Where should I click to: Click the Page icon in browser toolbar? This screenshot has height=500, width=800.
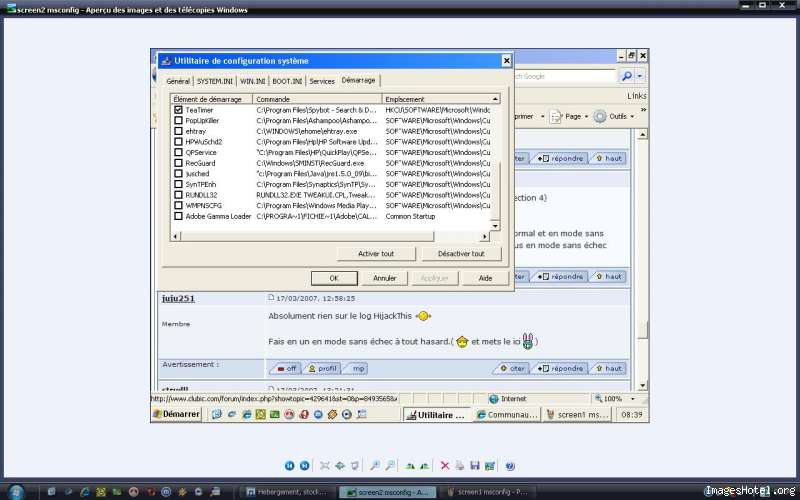coord(556,116)
